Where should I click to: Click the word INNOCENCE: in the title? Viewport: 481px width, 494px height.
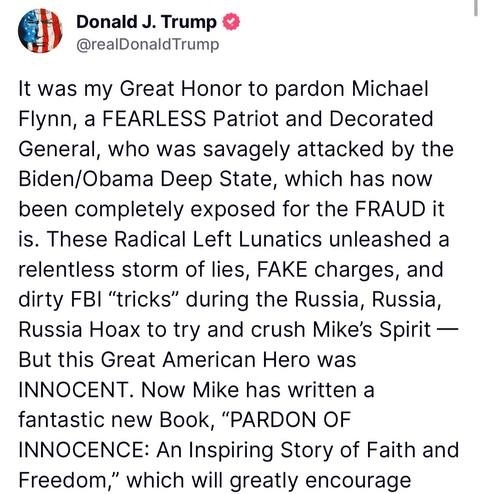(84, 450)
